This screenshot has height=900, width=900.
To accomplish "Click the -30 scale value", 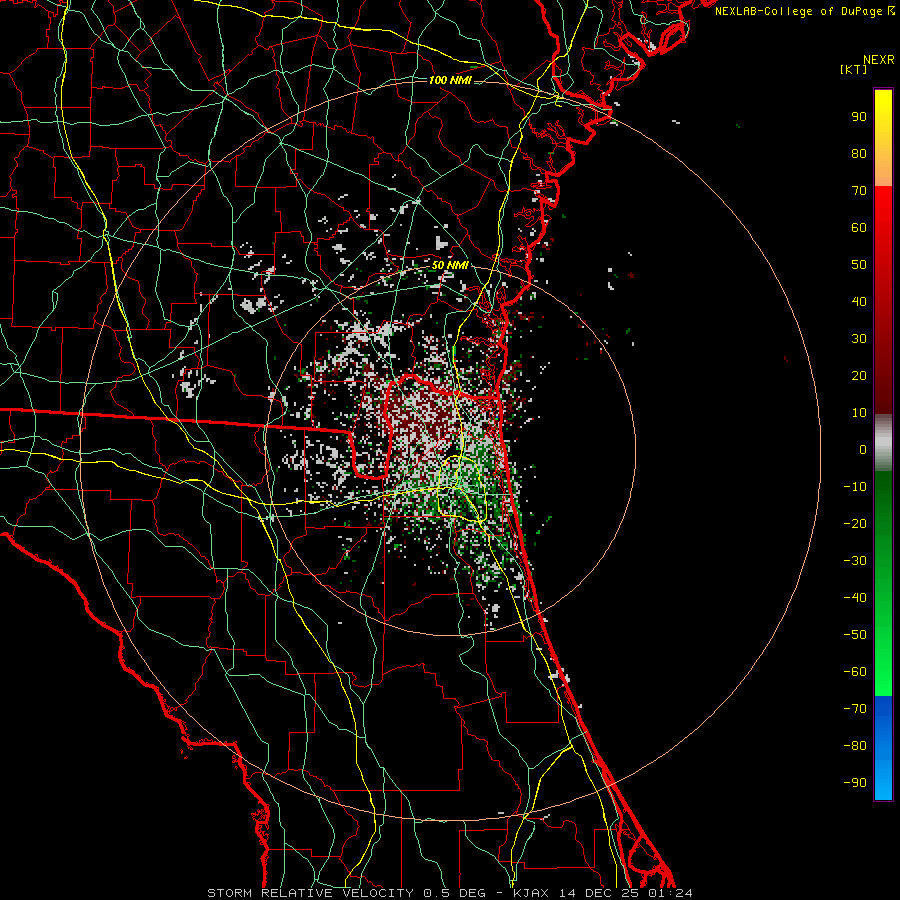I will 855,561.
